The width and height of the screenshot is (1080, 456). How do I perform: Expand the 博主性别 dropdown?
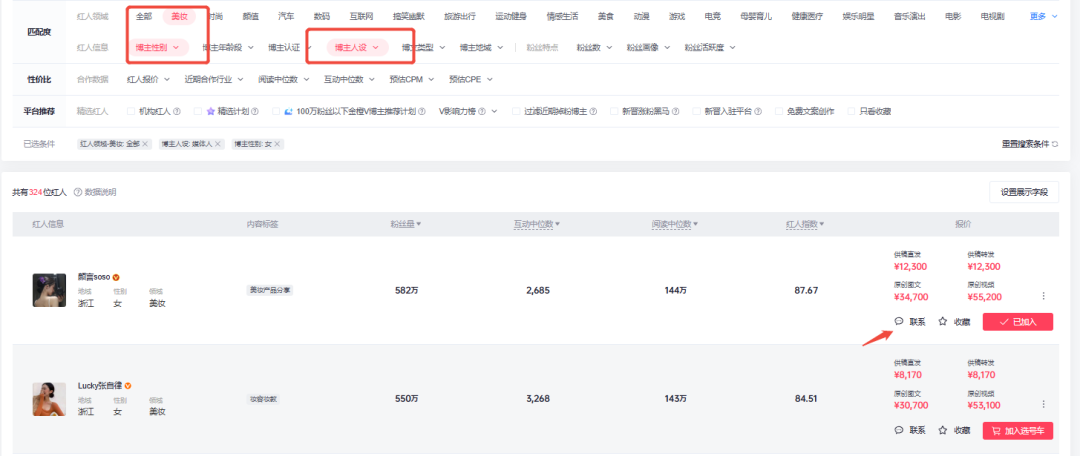coord(158,47)
